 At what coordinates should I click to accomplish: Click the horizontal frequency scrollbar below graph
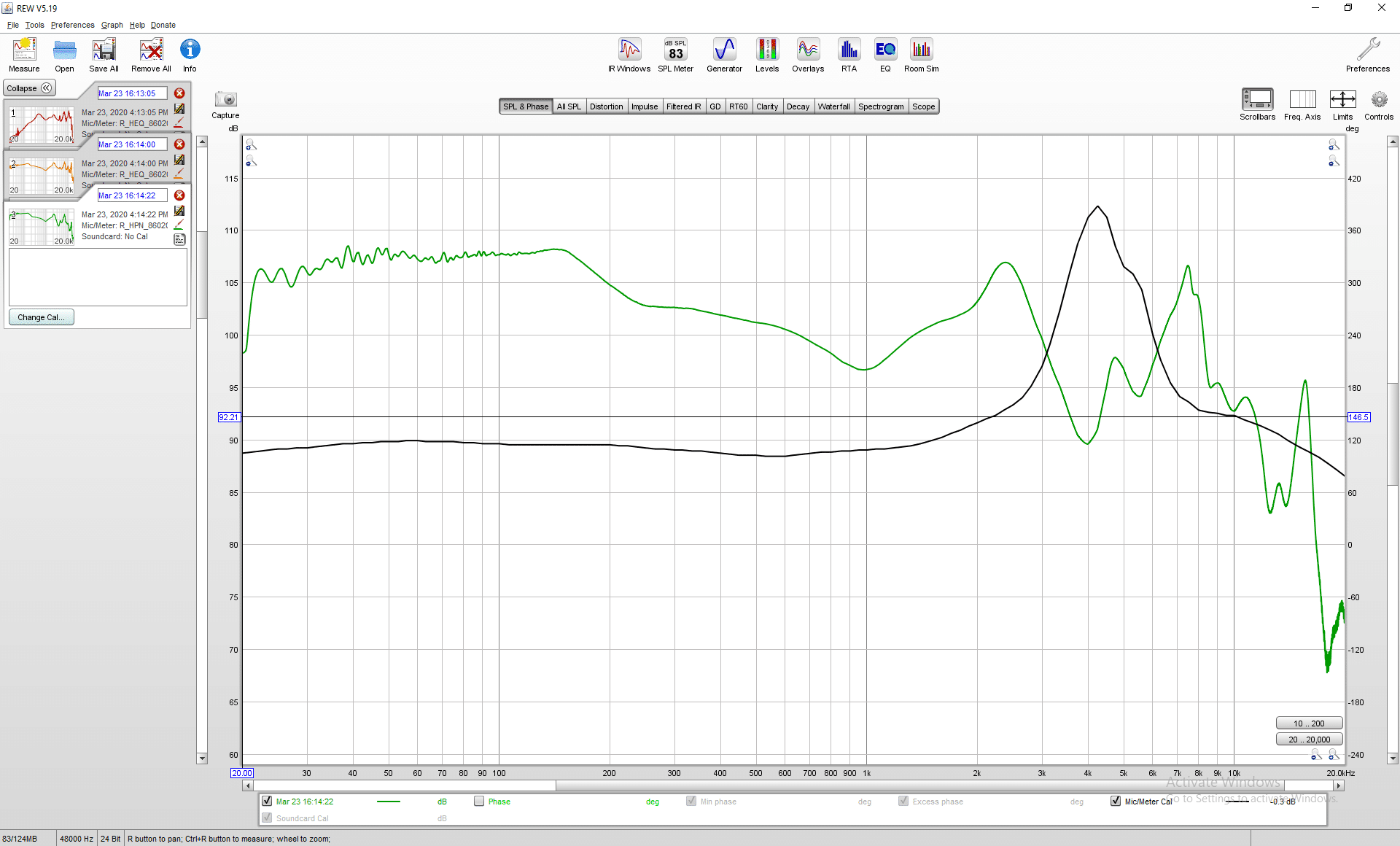[794, 785]
